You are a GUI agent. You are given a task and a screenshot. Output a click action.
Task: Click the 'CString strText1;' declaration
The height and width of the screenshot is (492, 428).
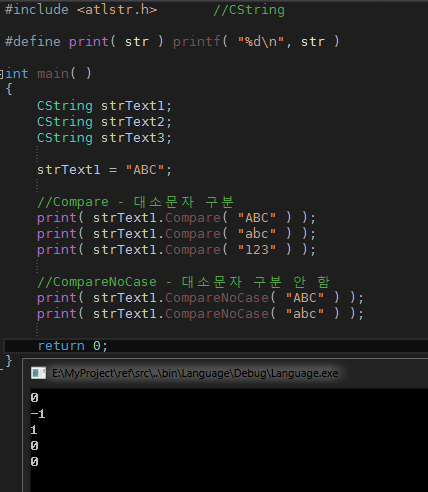[x=104, y=106]
